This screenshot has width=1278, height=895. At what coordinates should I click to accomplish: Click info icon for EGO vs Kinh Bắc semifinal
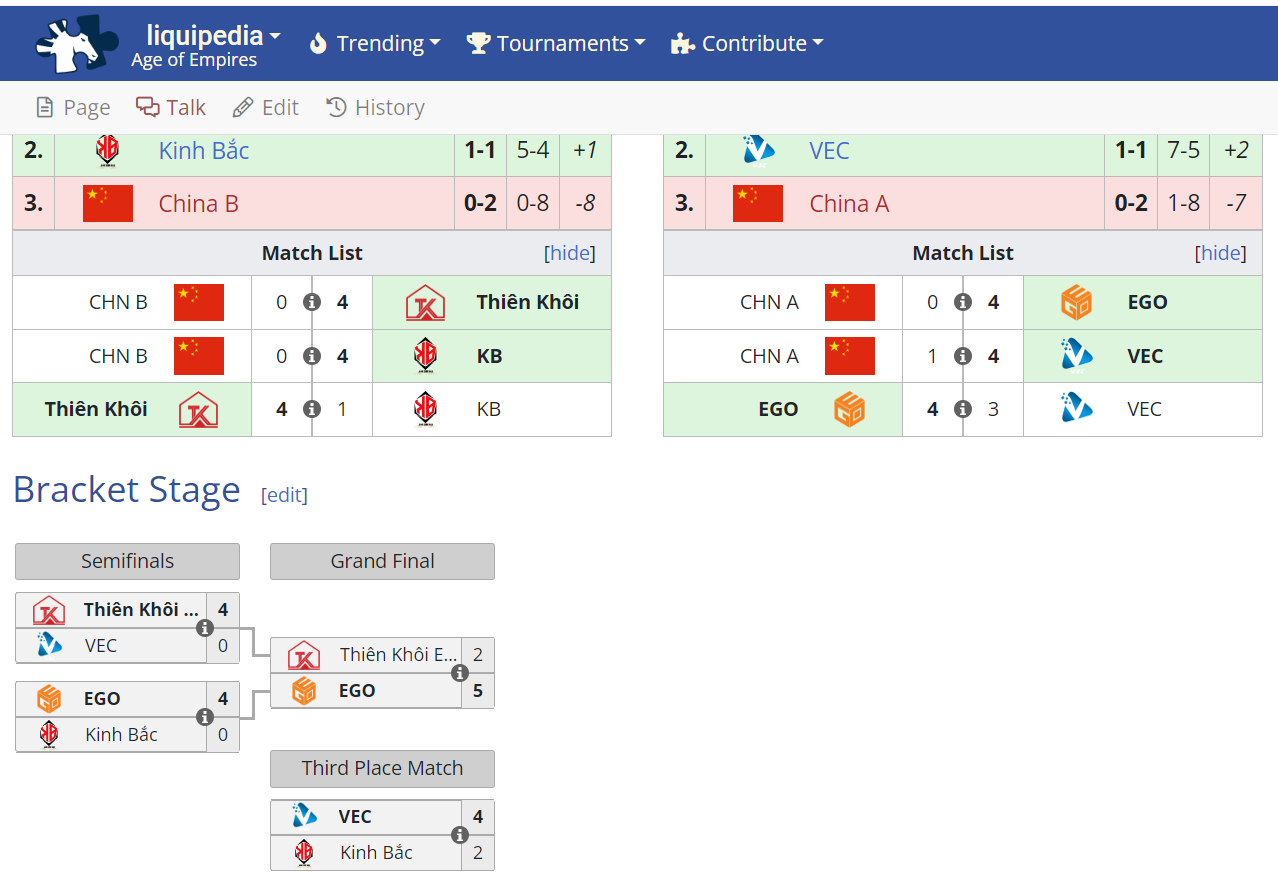[x=205, y=717]
